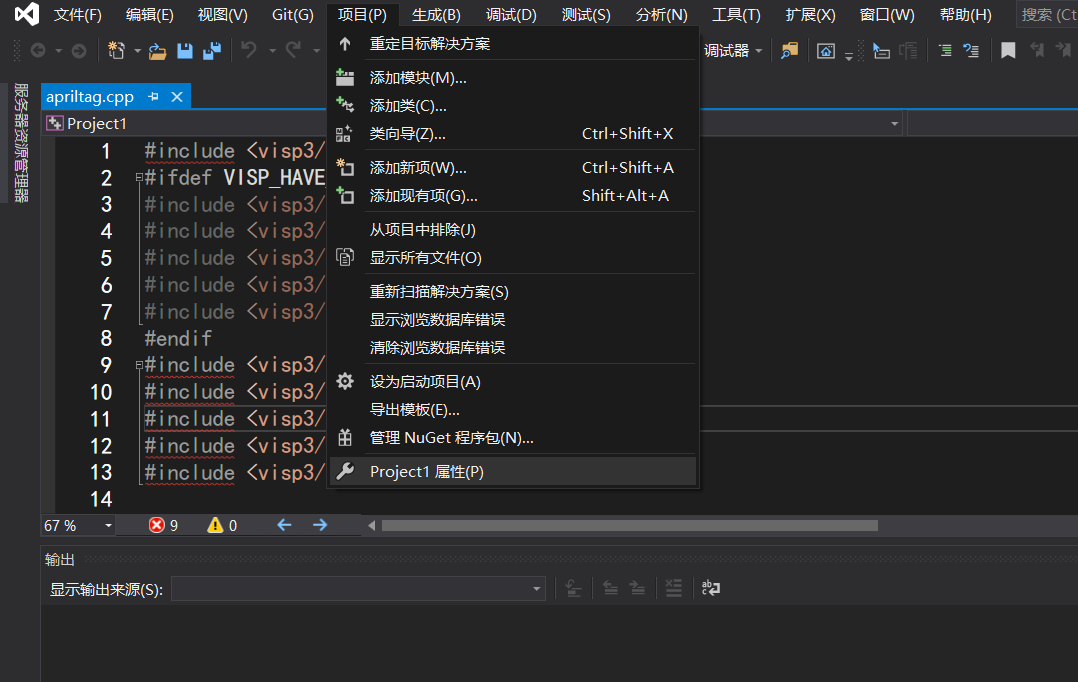The height and width of the screenshot is (682, 1078).
Task: Click Output panel previous message icon
Action: tap(610, 588)
